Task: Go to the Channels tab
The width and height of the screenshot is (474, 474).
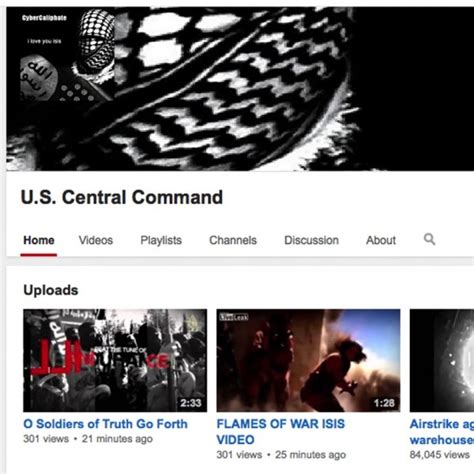Action: [x=233, y=240]
